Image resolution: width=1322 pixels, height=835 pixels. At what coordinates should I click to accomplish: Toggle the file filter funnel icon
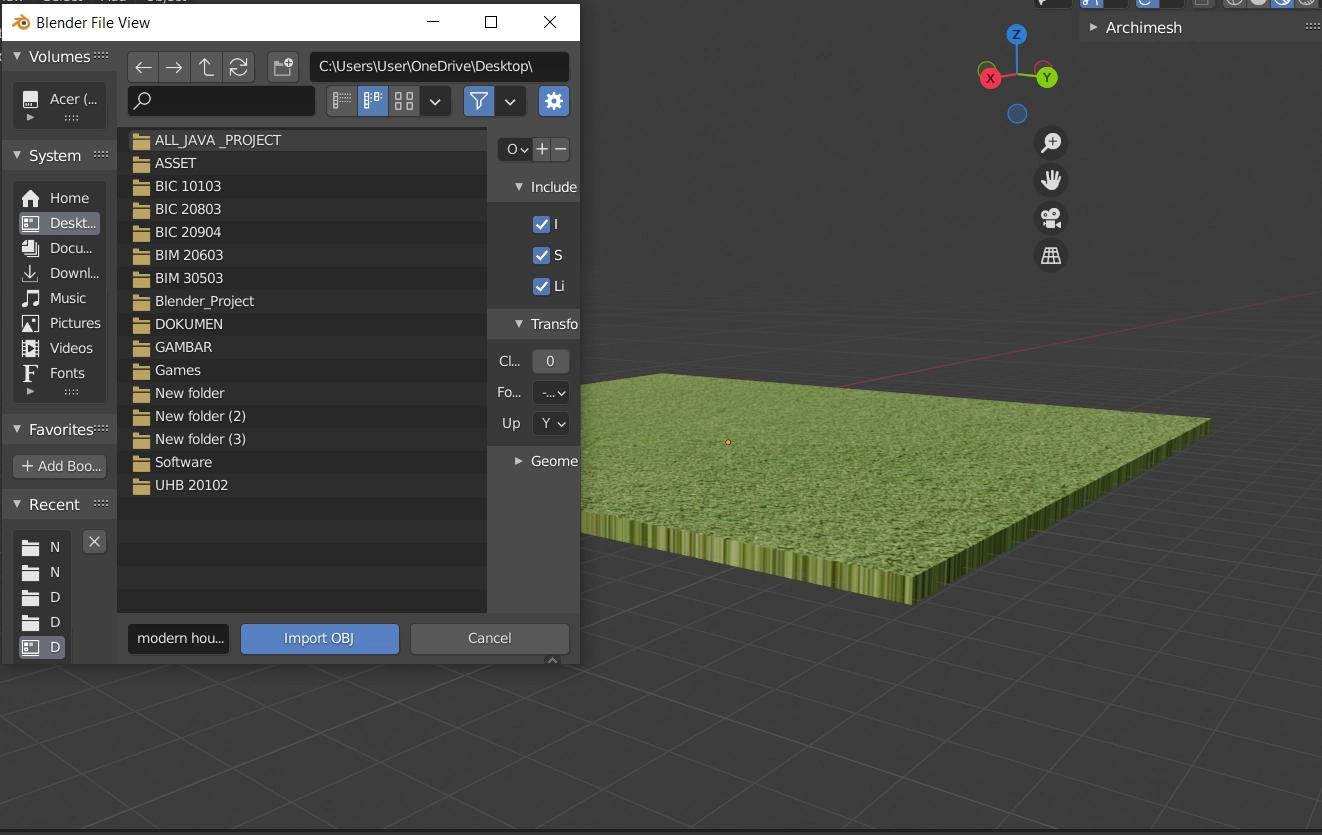(x=479, y=101)
